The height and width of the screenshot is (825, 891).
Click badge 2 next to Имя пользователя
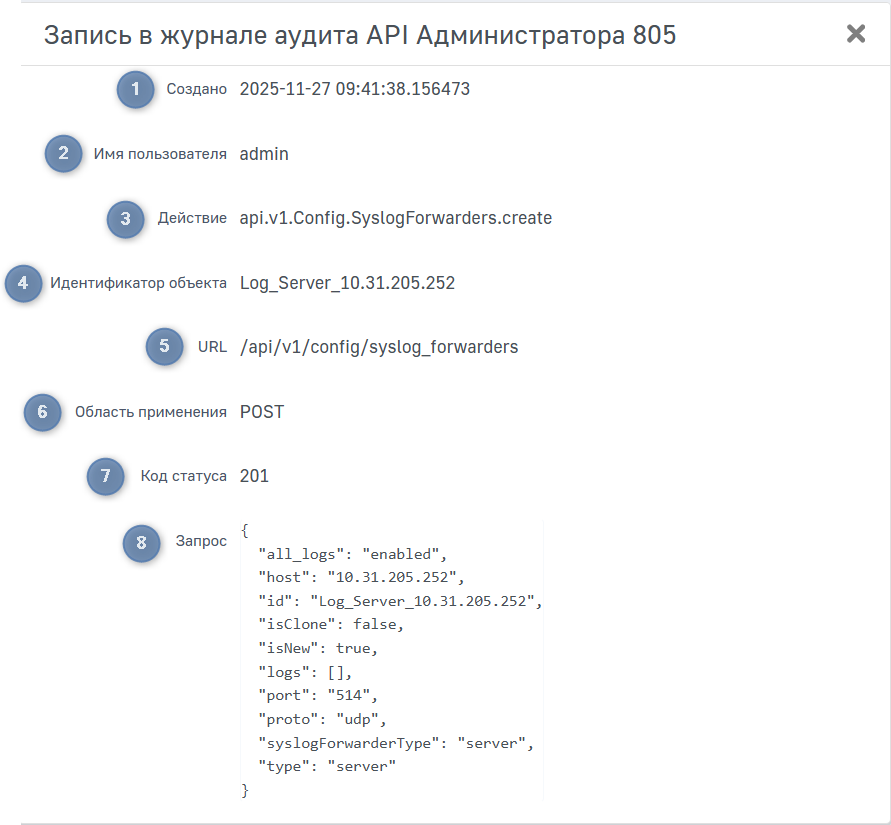coord(63,154)
